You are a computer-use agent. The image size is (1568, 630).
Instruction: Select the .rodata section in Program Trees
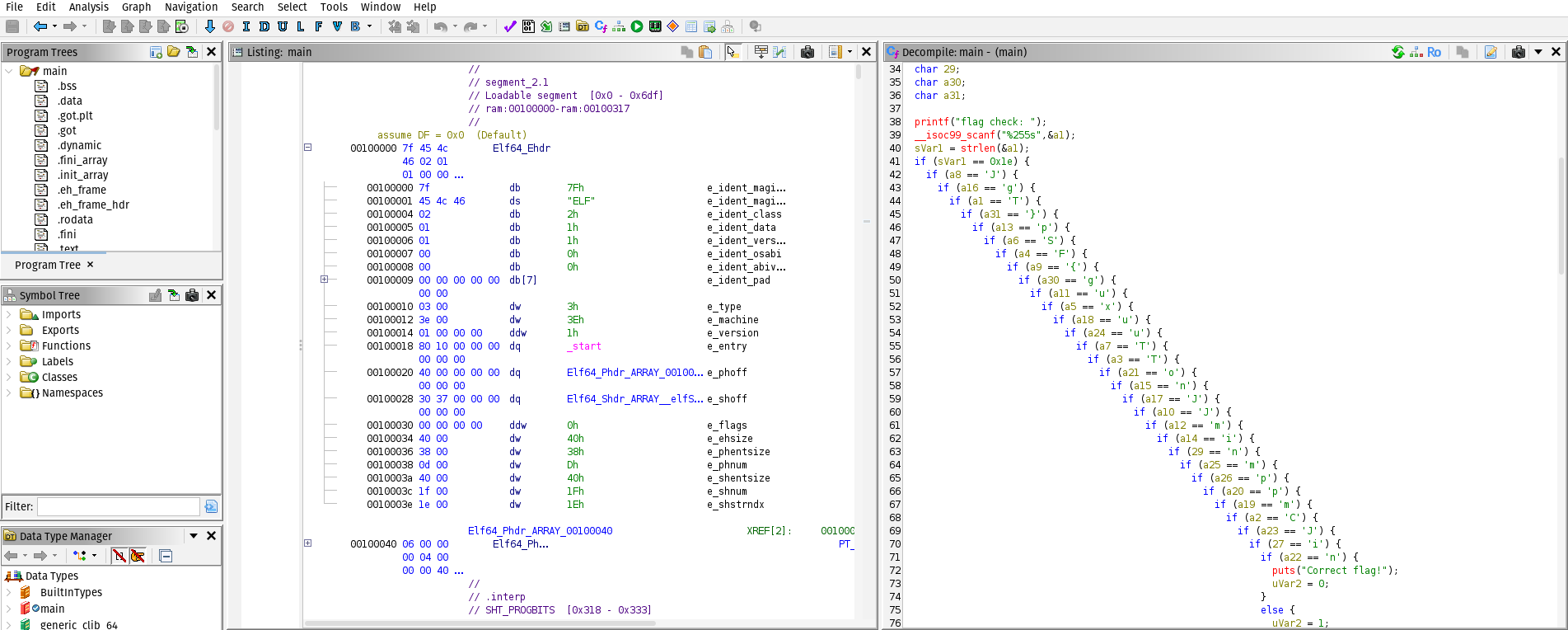coord(75,219)
